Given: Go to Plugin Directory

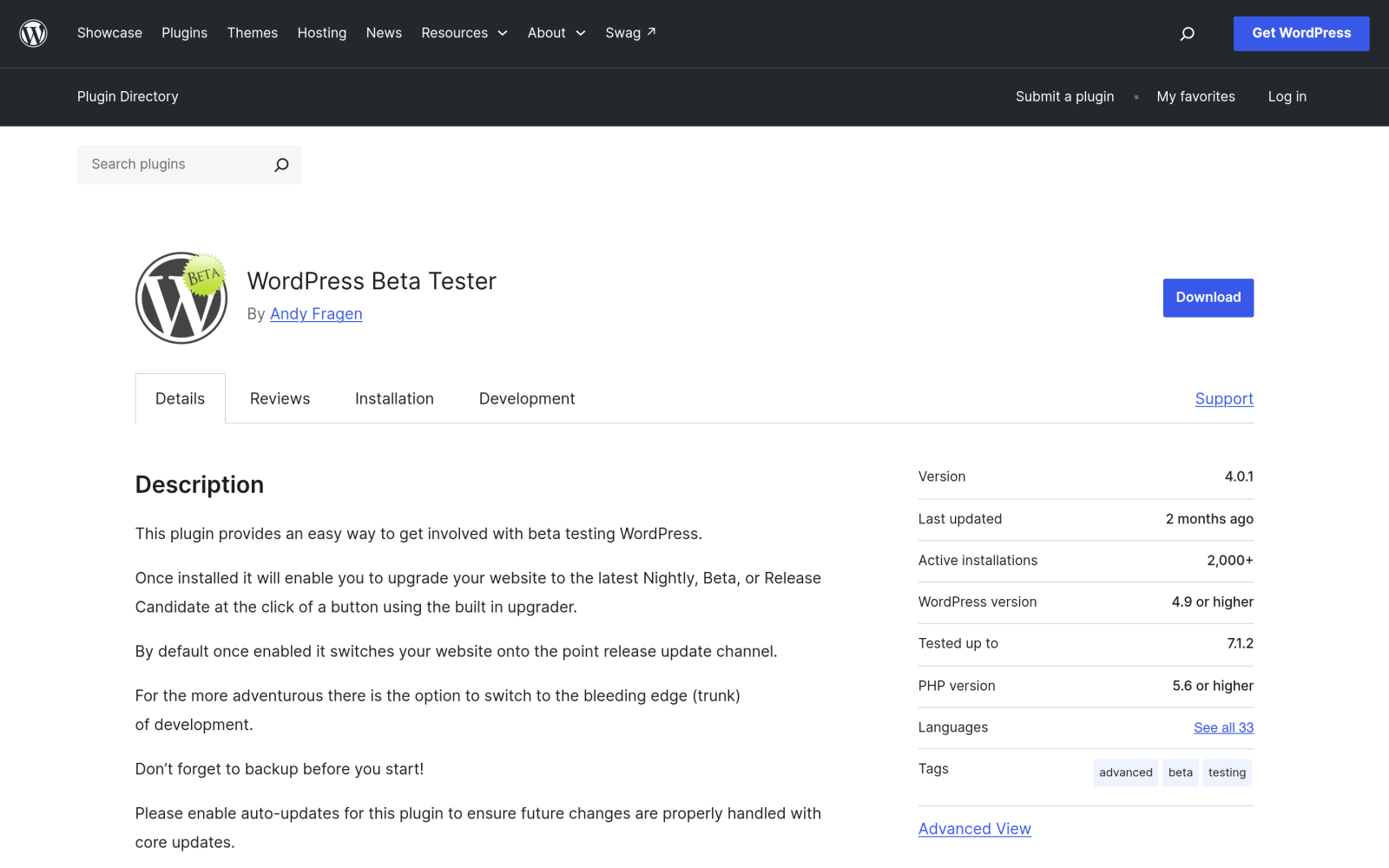Looking at the screenshot, I should tap(128, 96).
